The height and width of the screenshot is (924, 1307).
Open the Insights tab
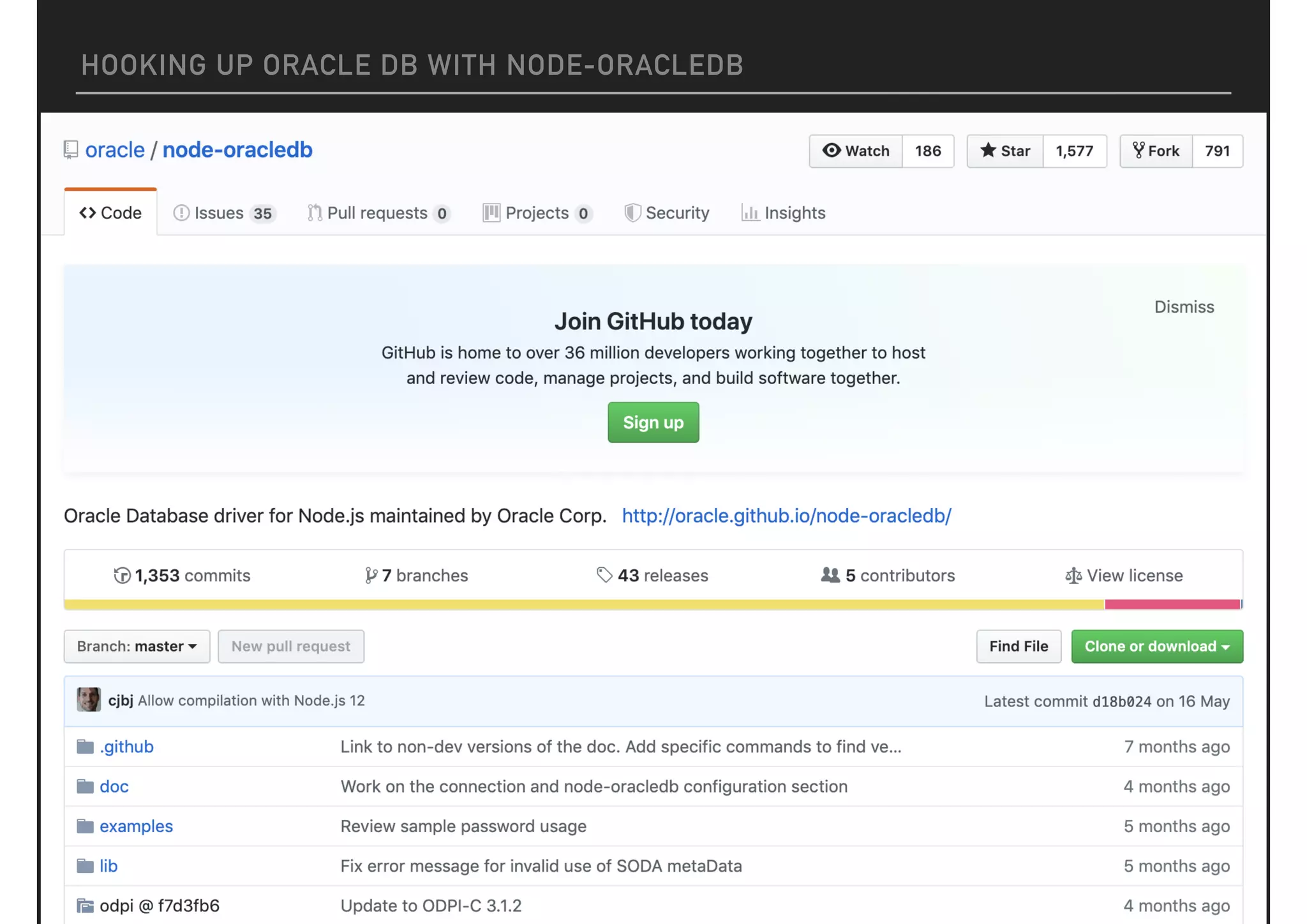[783, 212]
